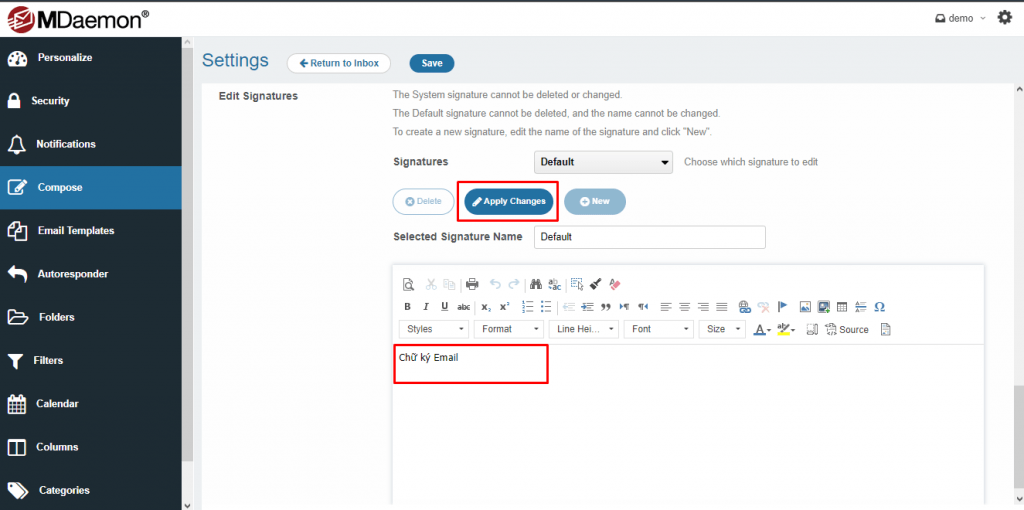Click the insert link icon
The height and width of the screenshot is (510, 1024).
(744, 307)
